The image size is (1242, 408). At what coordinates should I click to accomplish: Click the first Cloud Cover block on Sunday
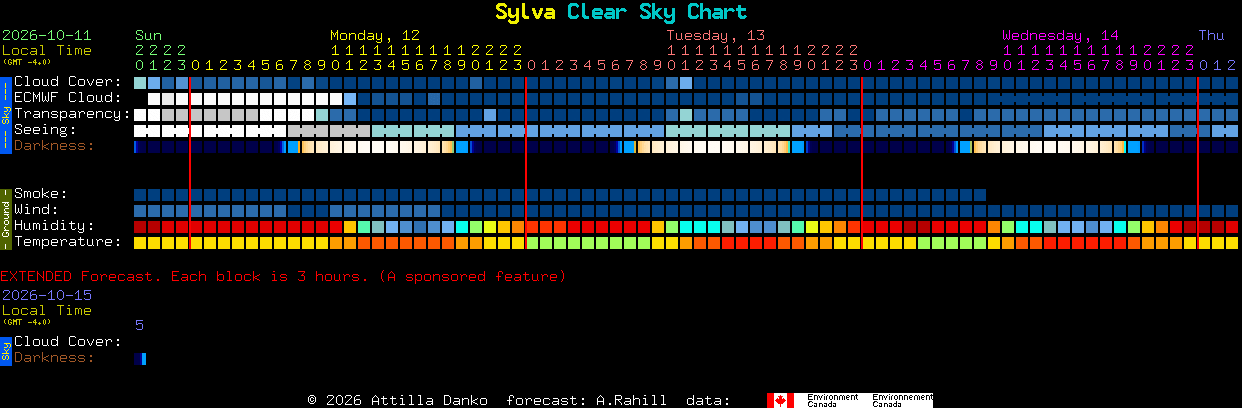(x=140, y=82)
